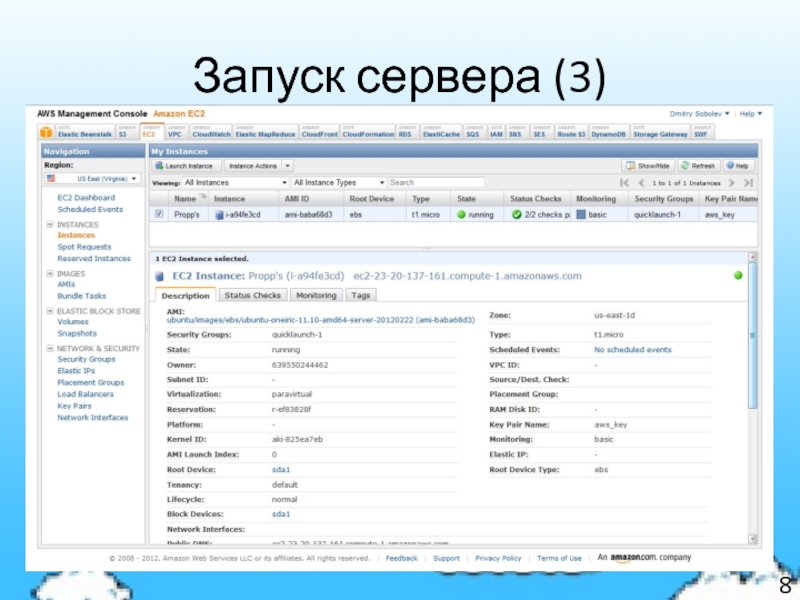Image resolution: width=800 pixels, height=600 pixels.
Task: Click scroll down arrow of details panel
Action: [x=752, y=539]
